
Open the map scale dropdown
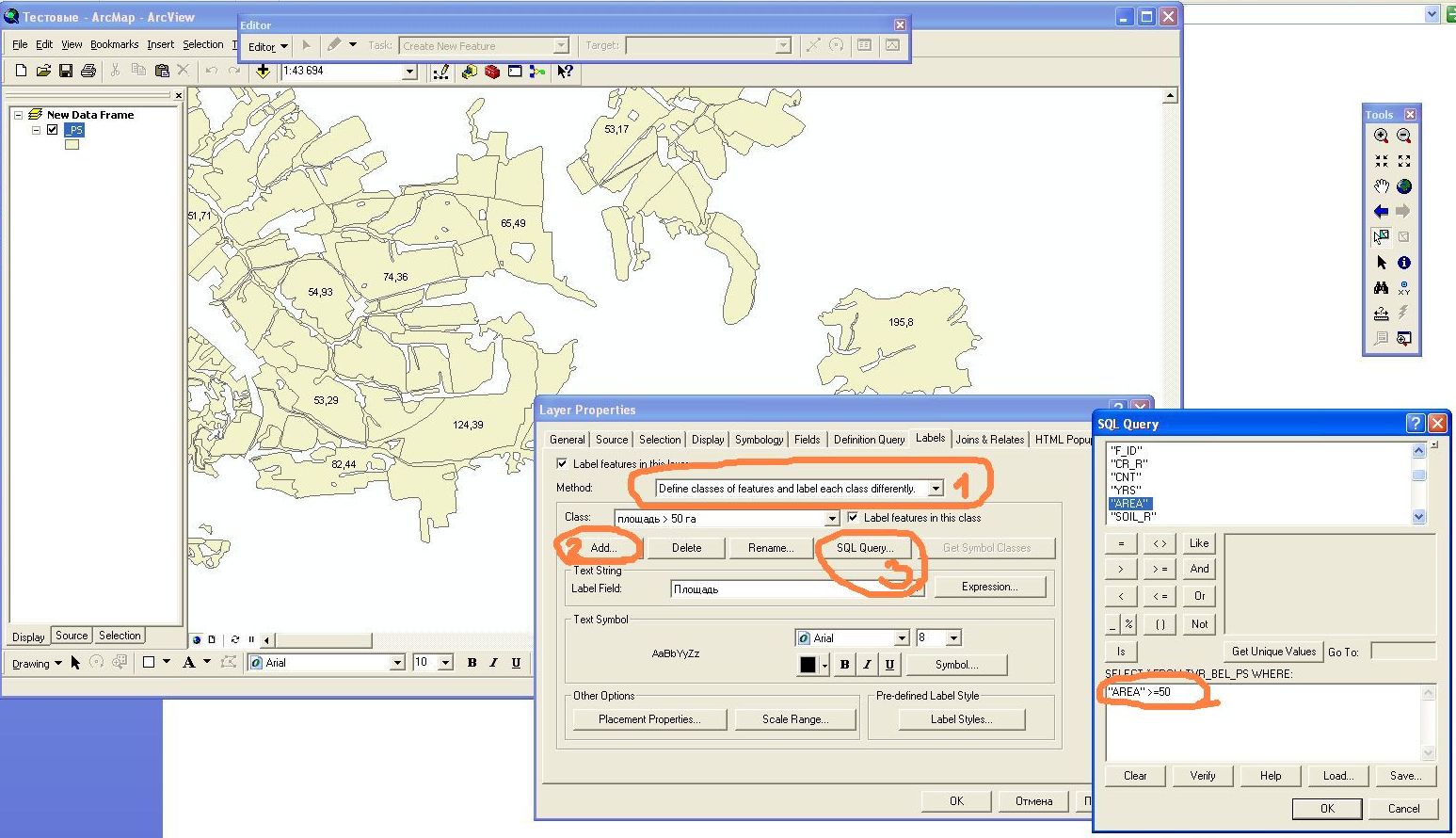click(409, 72)
